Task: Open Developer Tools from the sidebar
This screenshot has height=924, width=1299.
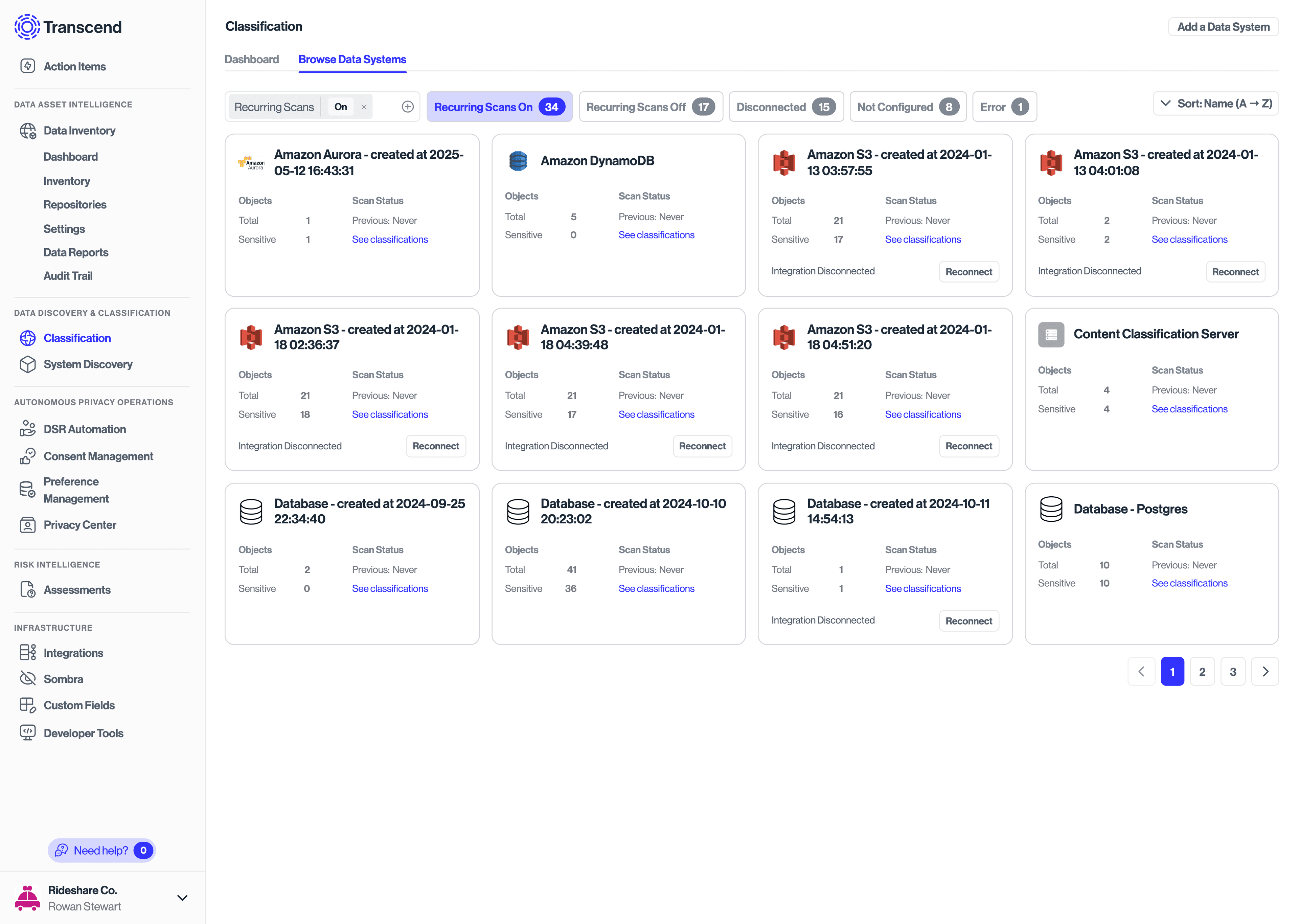Action: click(83, 733)
